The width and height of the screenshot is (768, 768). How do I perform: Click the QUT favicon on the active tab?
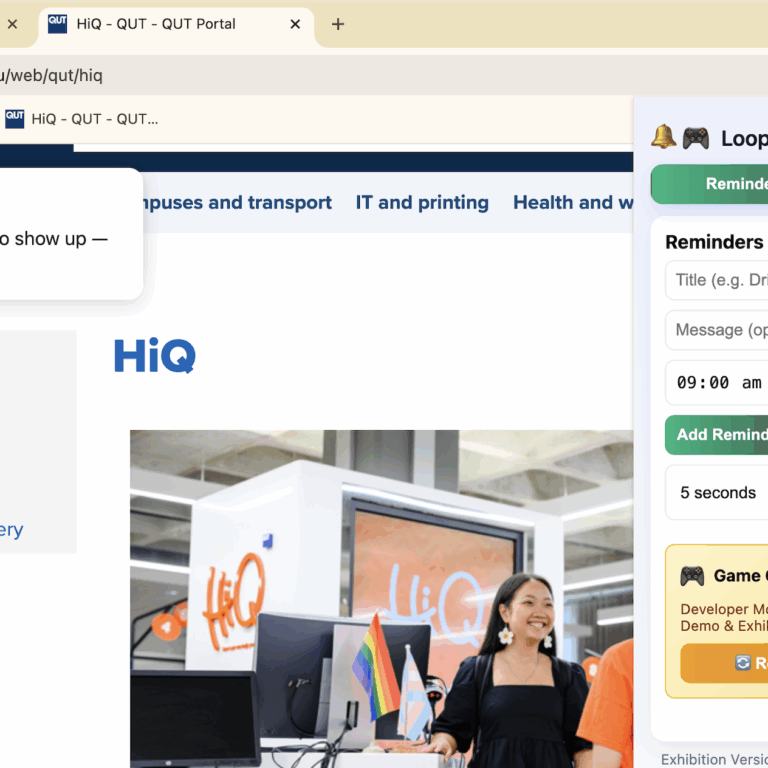(x=58, y=24)
